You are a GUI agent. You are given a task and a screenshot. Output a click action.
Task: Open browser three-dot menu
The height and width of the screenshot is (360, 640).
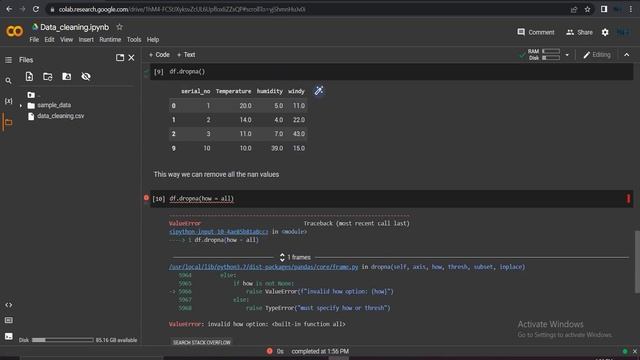coord(631,9)
